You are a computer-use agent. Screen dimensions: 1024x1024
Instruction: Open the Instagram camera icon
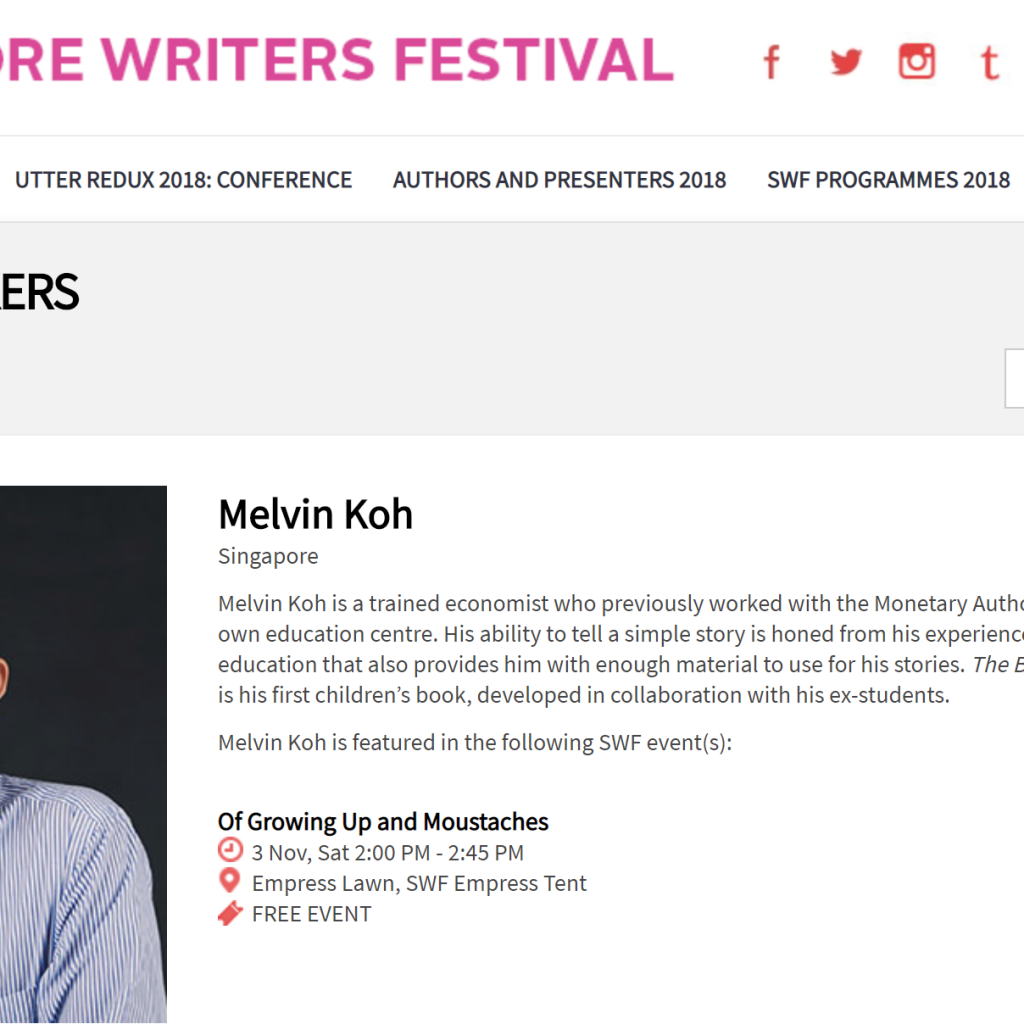coord(917,61)
